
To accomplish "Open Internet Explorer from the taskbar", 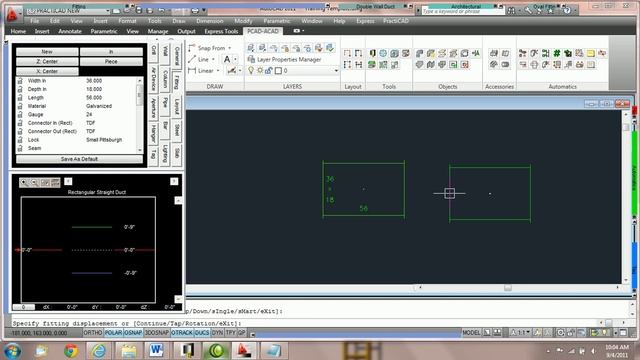I will tap(99, 350).
